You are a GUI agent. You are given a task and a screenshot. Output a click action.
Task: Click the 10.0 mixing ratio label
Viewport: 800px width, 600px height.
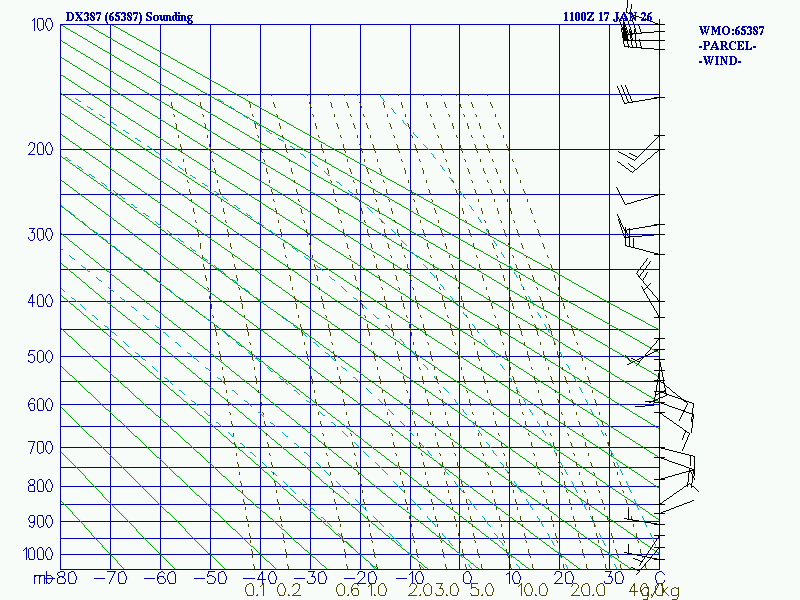533,590
